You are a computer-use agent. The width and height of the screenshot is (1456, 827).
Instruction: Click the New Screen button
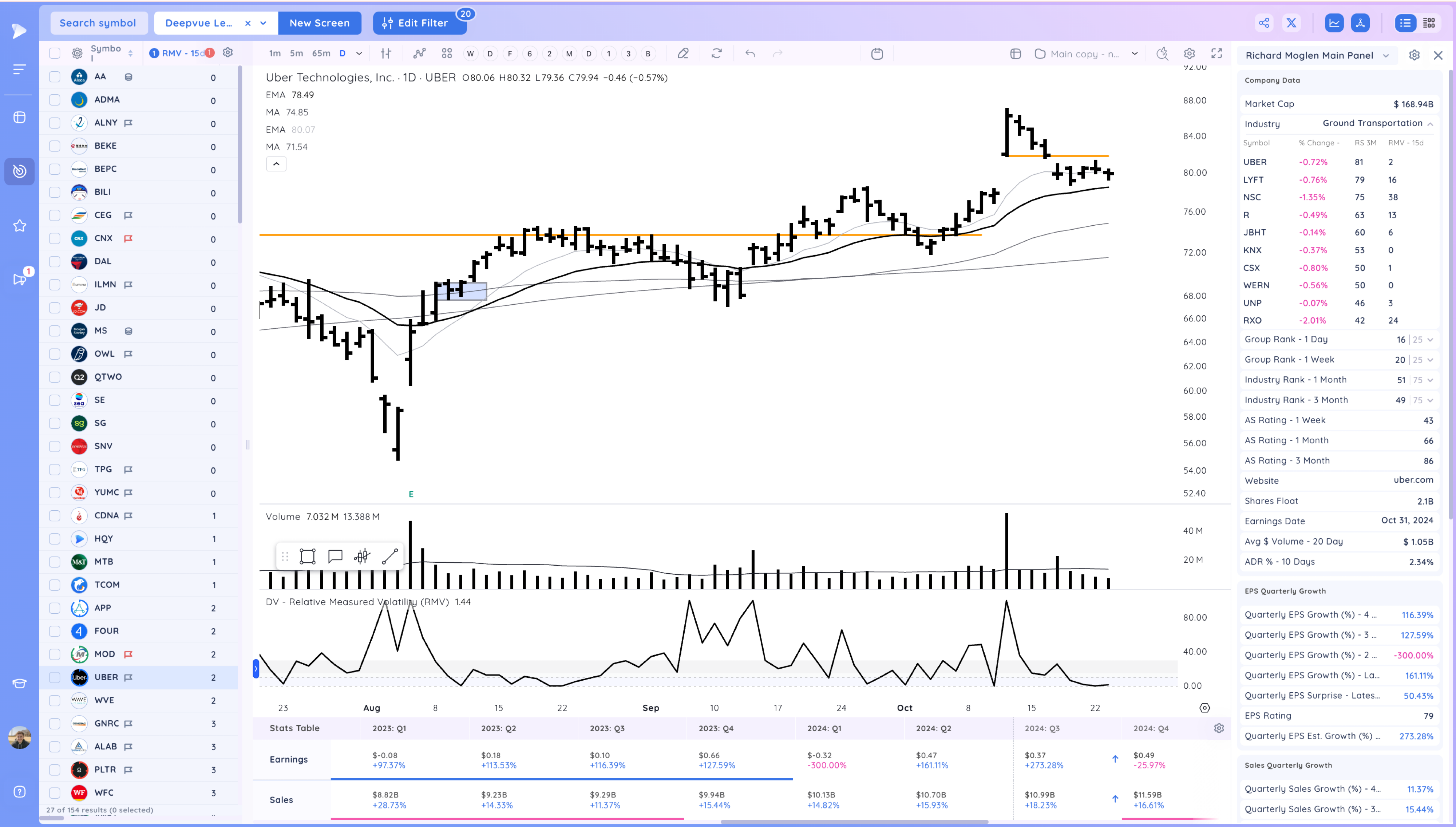pyautogui.click(x=320, y=23)
